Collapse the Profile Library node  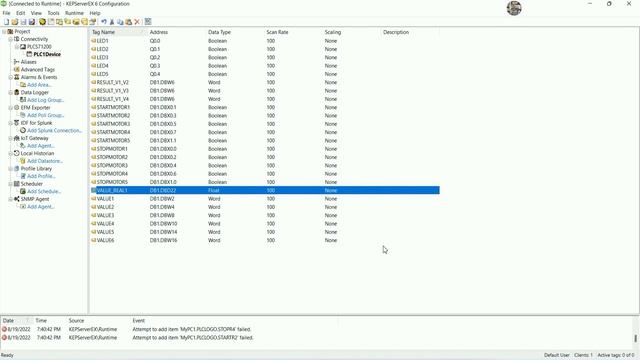pyautogui.click(x=11, y=169)
